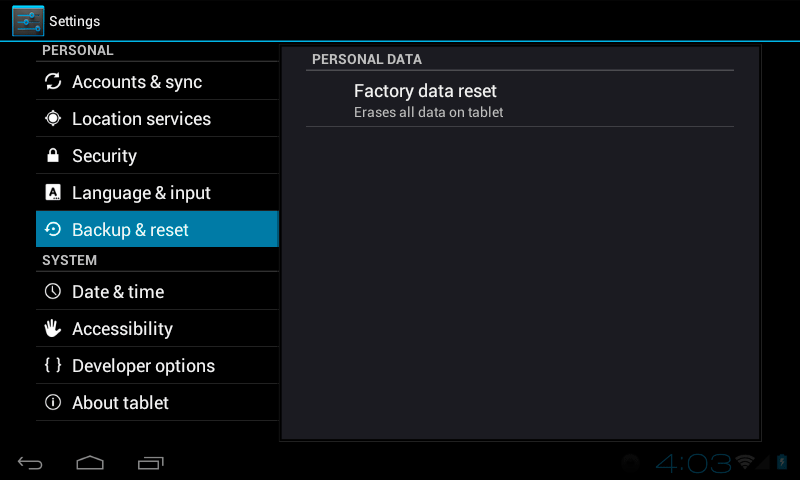Tap the Wi-Fi signal status icon
The width and height of the screenshot is (800, 480).
pos(745,462)
